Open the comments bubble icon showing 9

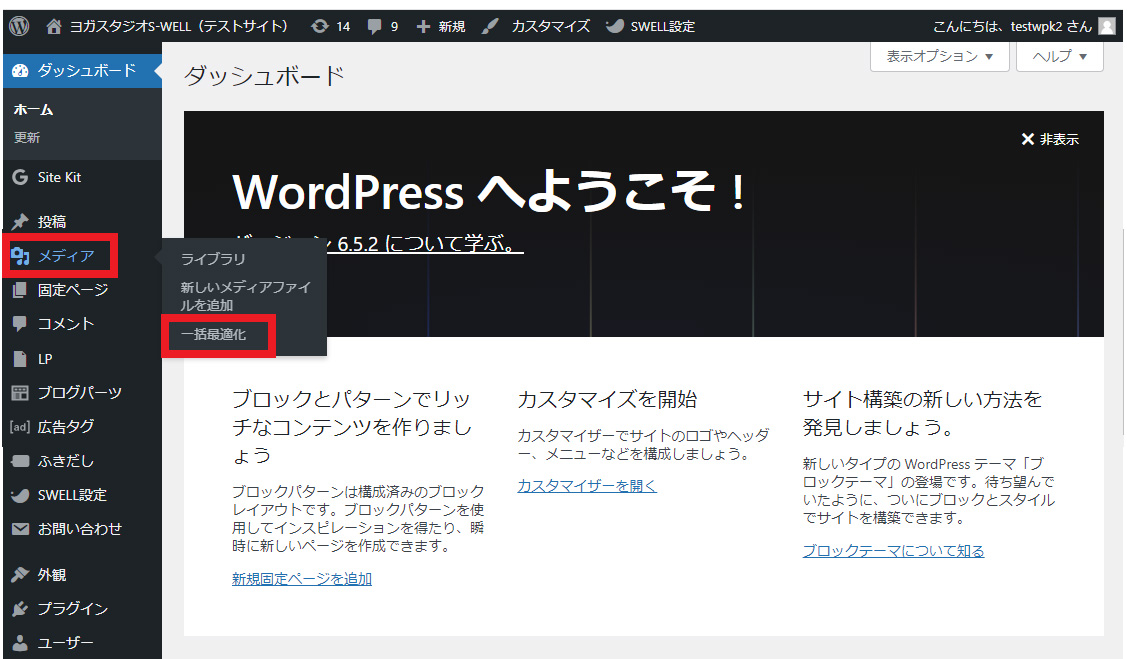[x=374, y=27]
